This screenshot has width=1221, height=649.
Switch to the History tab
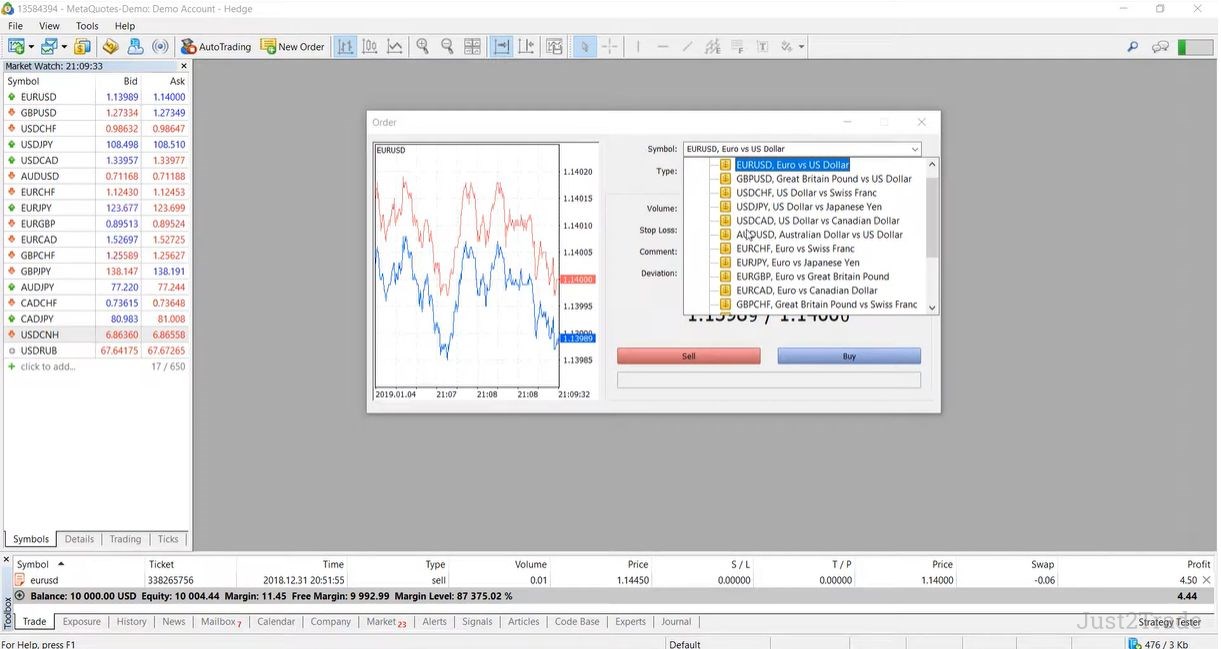(x=131, y=621)
